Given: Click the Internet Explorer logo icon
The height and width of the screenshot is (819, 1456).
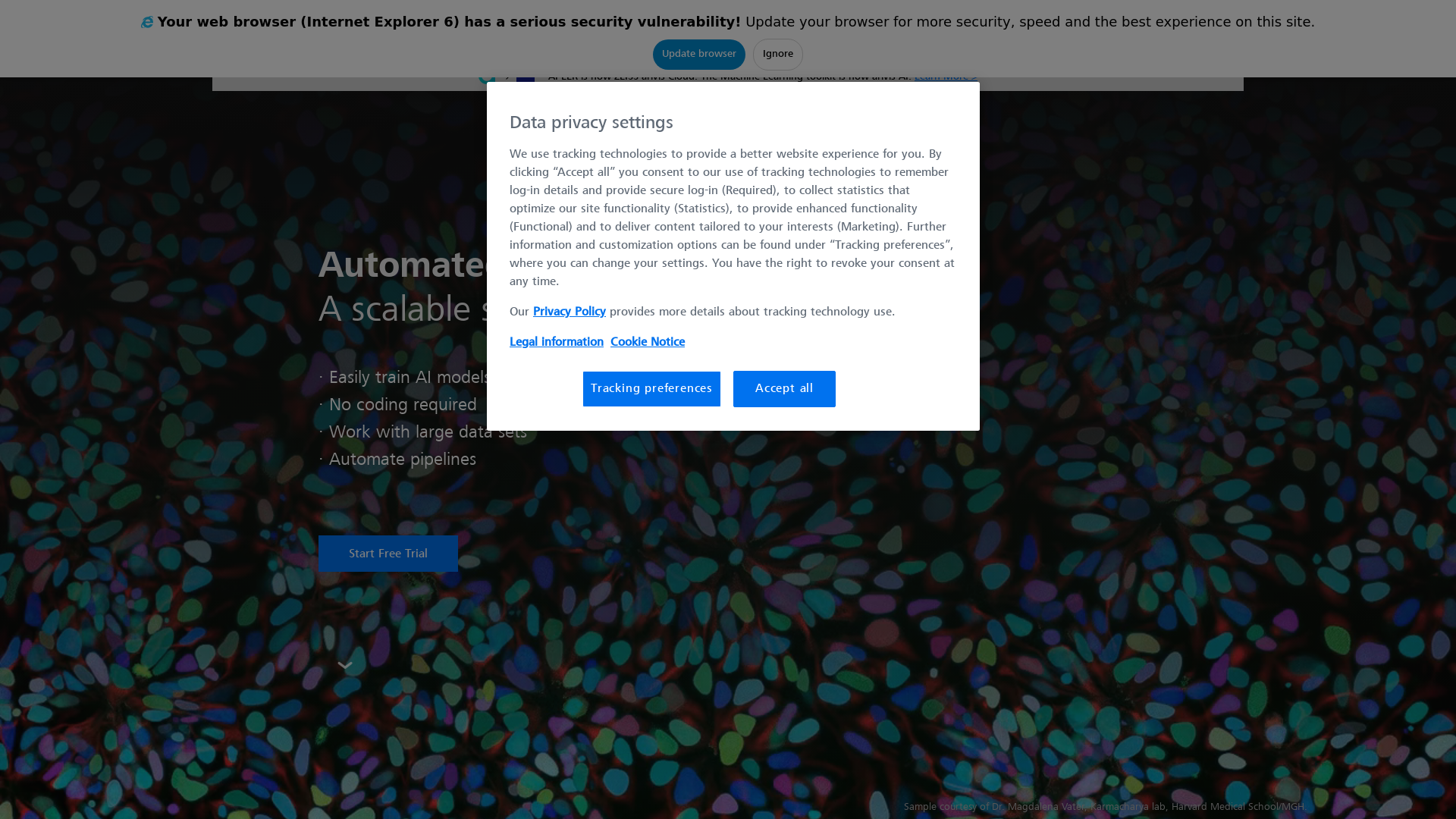Looking at the screenshot, I should [x=147, y=23].
